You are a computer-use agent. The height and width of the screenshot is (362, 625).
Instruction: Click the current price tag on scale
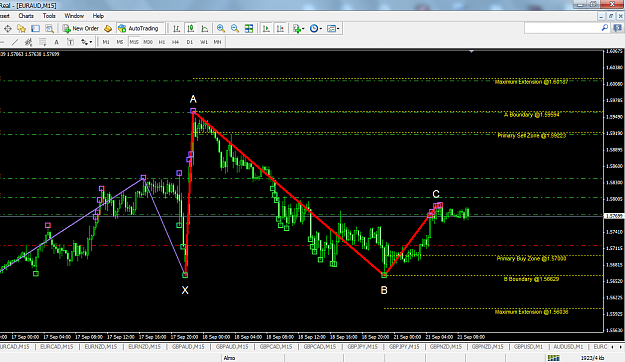click(614, 216)
